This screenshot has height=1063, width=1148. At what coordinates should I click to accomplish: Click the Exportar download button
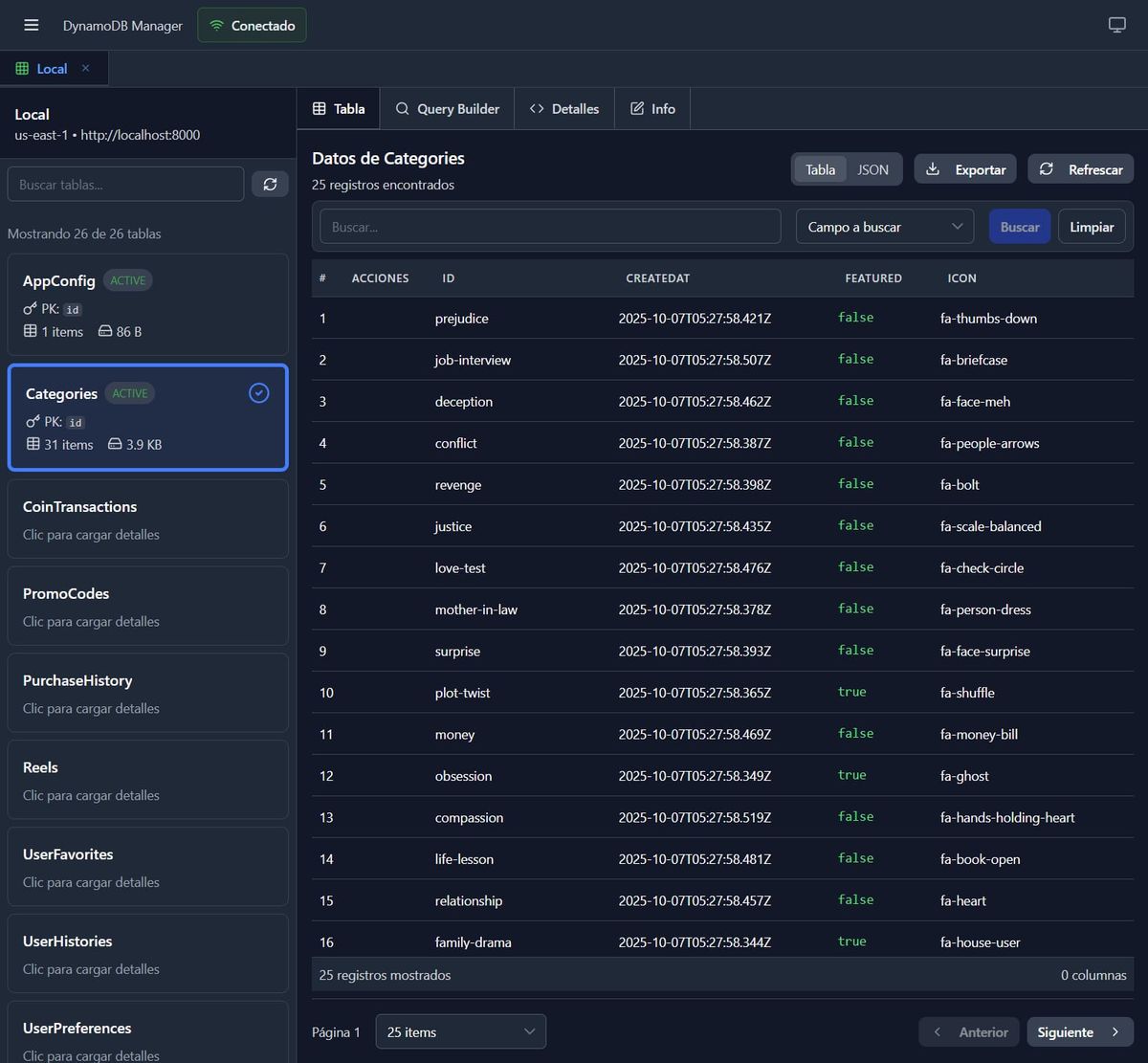tap(965, 169)
